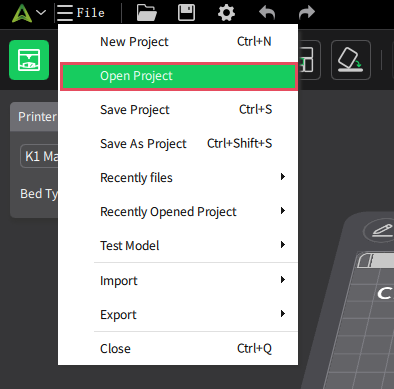Choose New Project from File menu

coord(178,42)
